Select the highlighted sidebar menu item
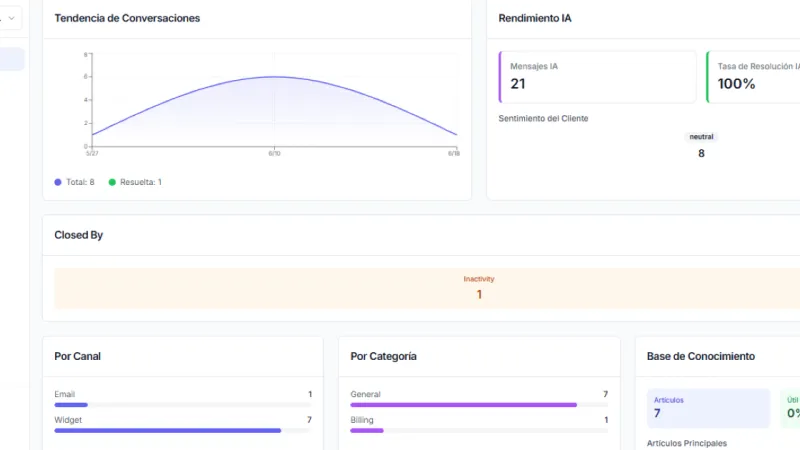Image resolution: width=800 pixels, height=450 pixels. [x=12, y=59]
